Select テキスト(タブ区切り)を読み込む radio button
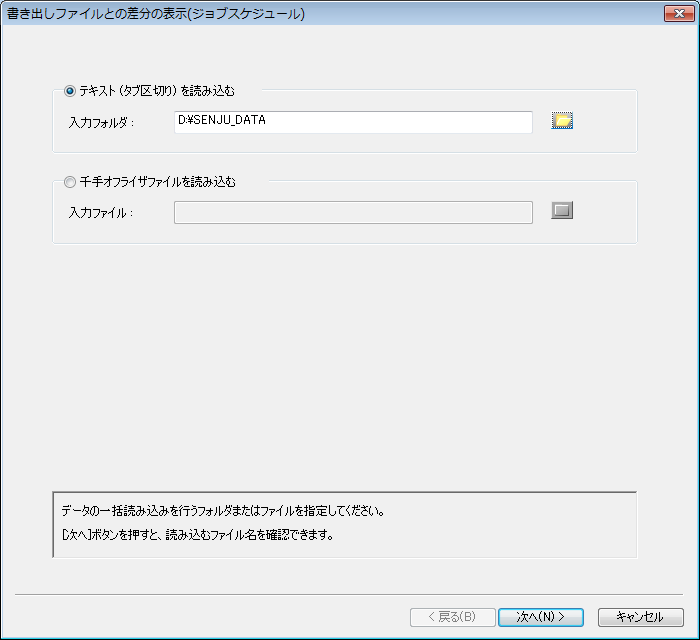Viewport: 700px width, 640px height. coord(70,91)
